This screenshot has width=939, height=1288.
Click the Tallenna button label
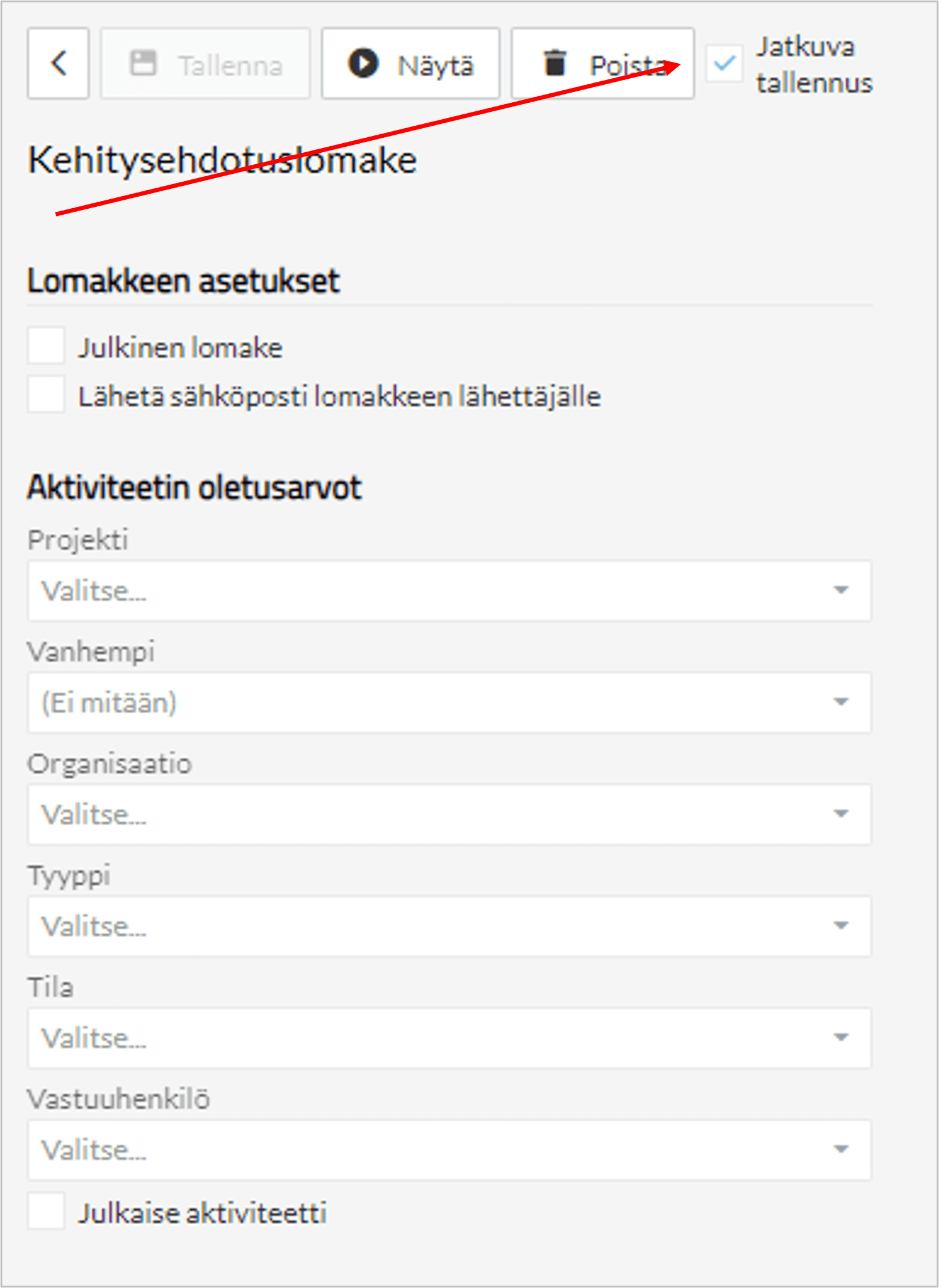pyautogui.click(x=230, y=66)
